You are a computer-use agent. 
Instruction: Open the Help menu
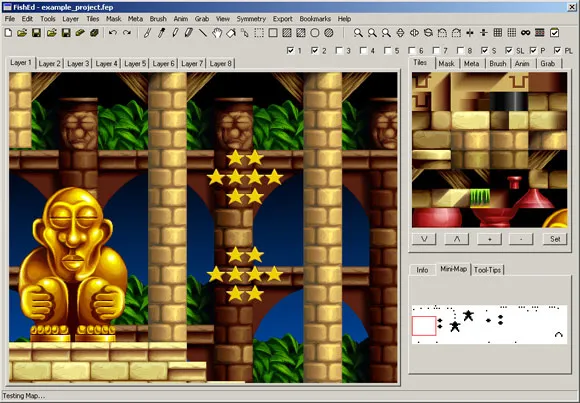point(344,19)
